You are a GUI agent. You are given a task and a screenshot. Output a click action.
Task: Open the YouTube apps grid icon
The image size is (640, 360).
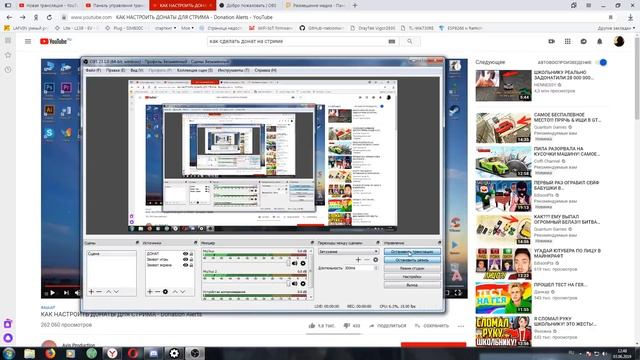click(567, 41)
